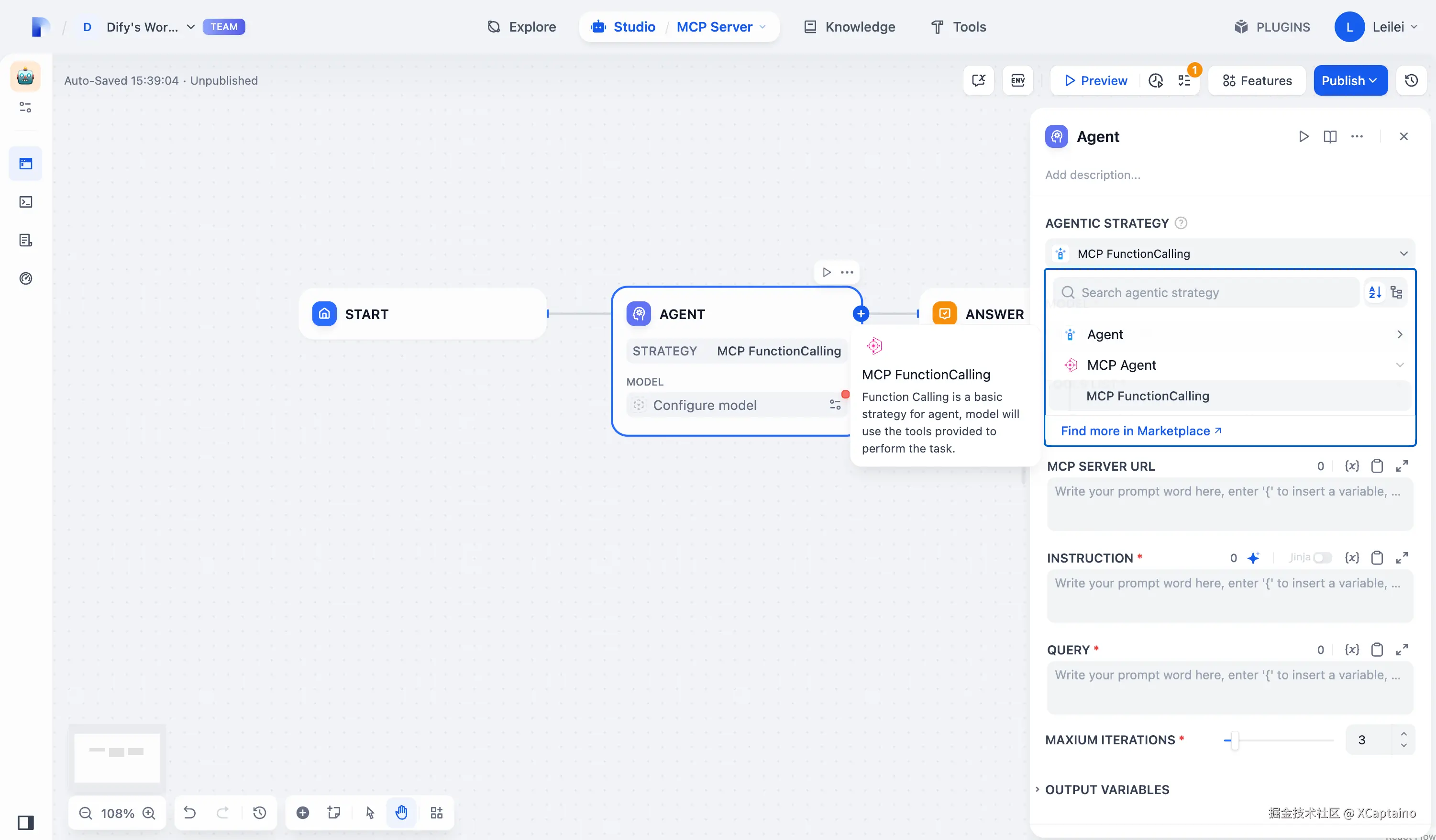Expand the Output Variables section

tap(1106, 789)
